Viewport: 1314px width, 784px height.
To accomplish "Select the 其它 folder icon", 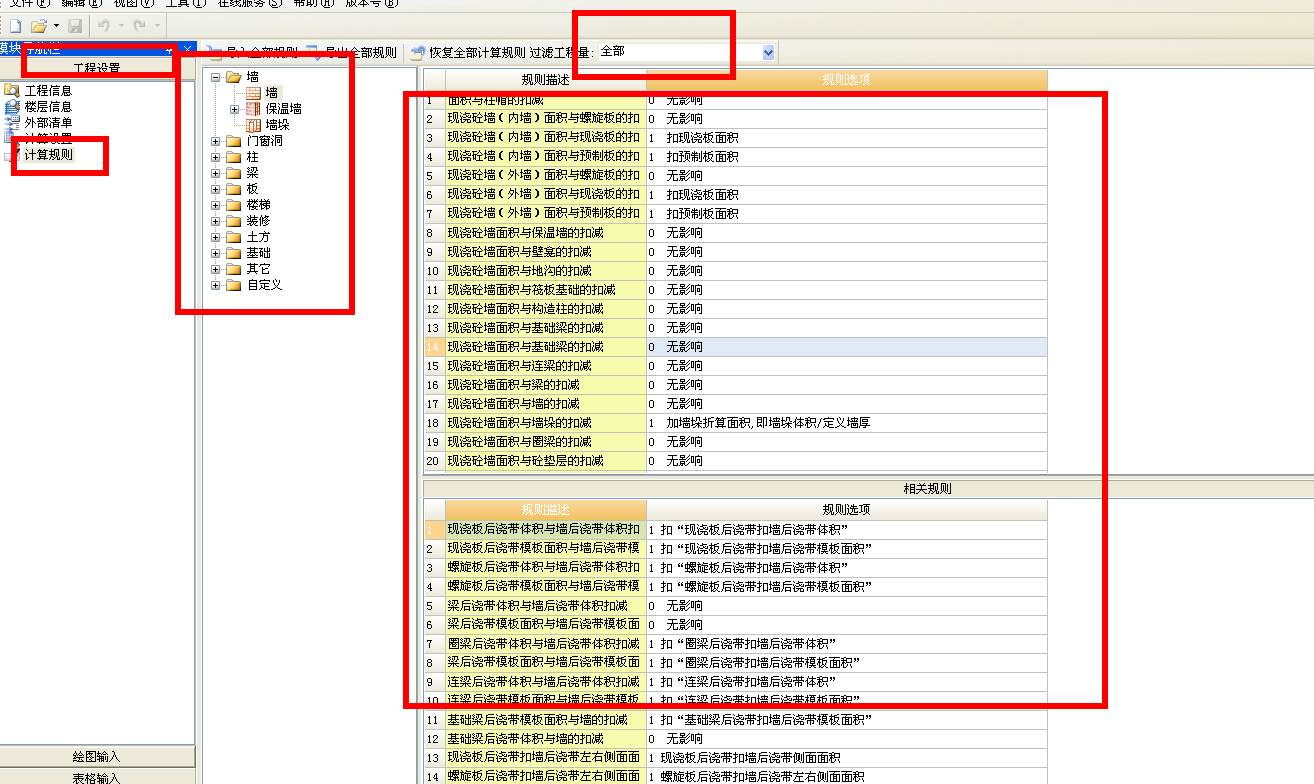I will click(234, 269).
